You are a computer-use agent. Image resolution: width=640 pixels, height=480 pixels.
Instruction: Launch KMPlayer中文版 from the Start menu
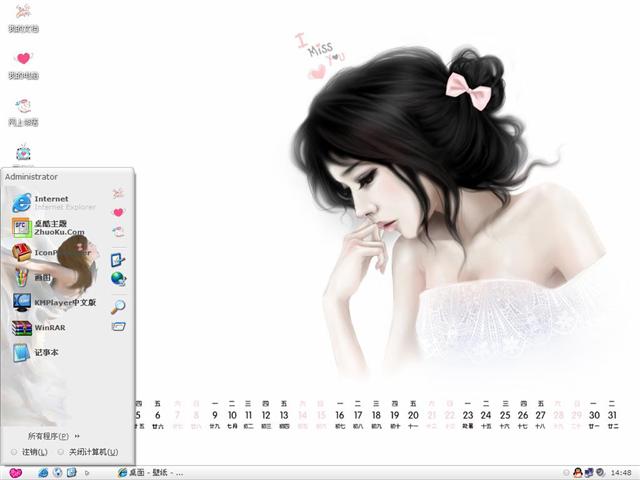pos(54,302)
